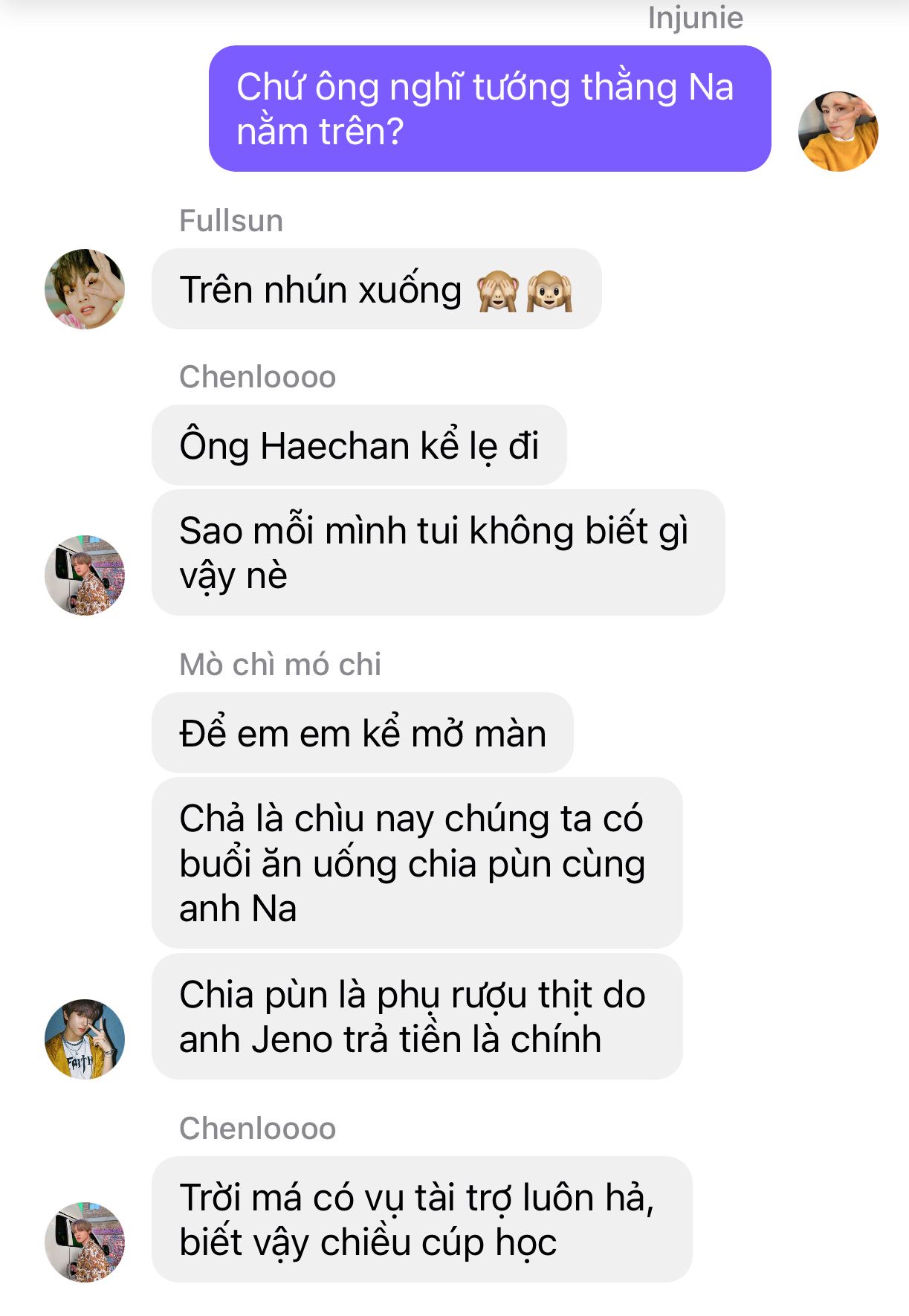This screenshot has width=909, height=1316.
Task: Tap Chenloooo's avatar next to last message
Action: coord(85,1242)
